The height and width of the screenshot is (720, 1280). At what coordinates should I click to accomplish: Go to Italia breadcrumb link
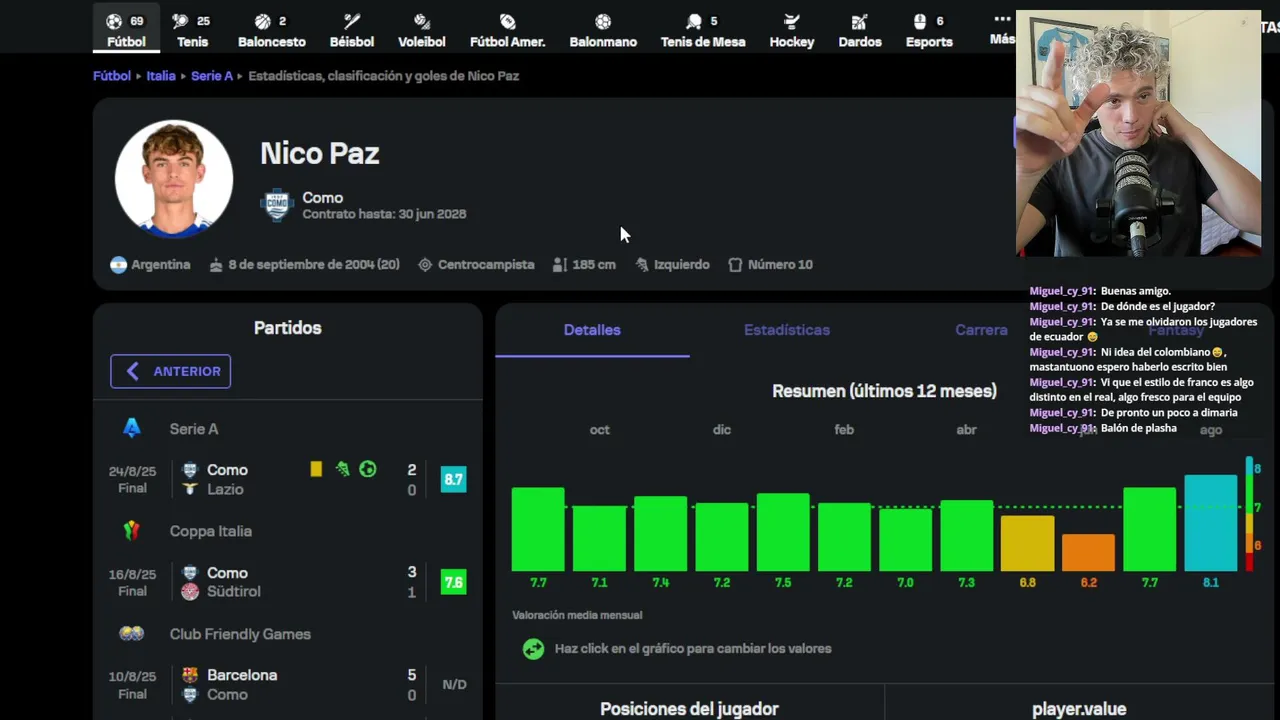(161, 76)
